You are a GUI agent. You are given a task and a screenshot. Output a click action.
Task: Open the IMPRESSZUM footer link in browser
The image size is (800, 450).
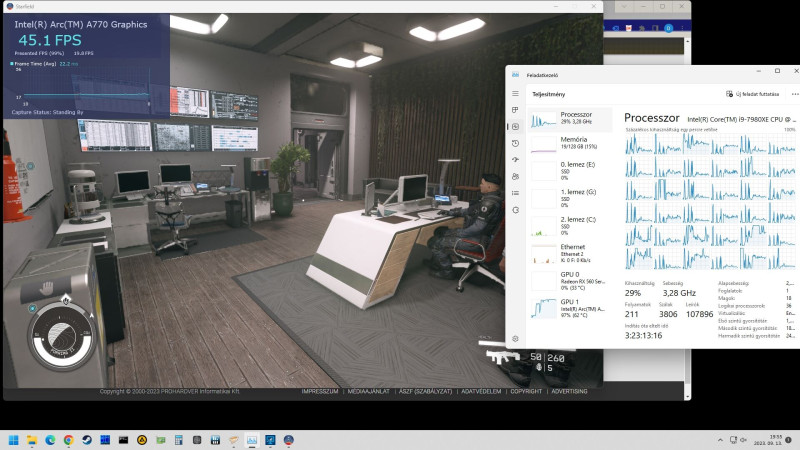coord(319,391)
